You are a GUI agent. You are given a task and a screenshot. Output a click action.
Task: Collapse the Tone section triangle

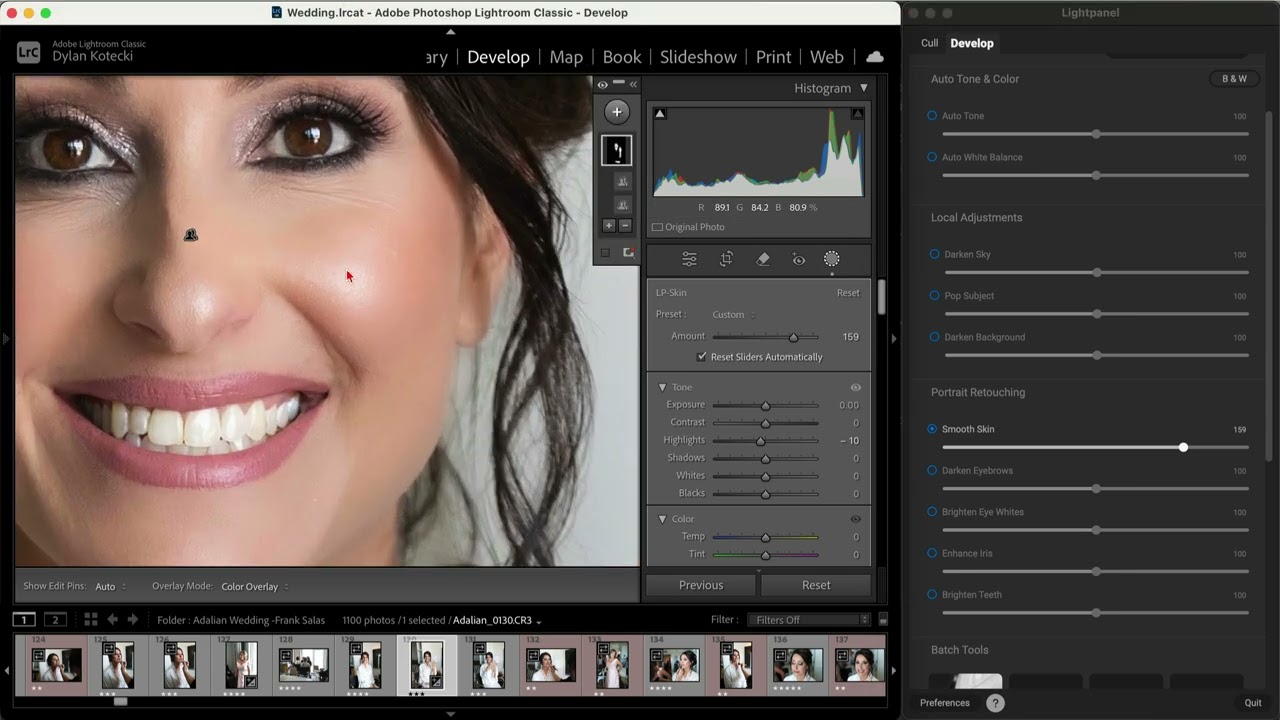point(662,387)
